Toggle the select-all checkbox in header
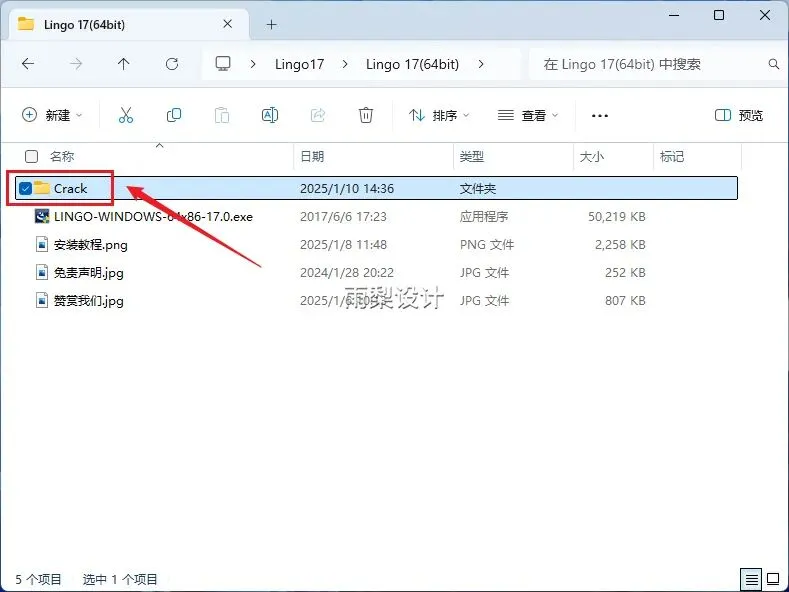The image size is (789, 592). (x=31, y=157)
